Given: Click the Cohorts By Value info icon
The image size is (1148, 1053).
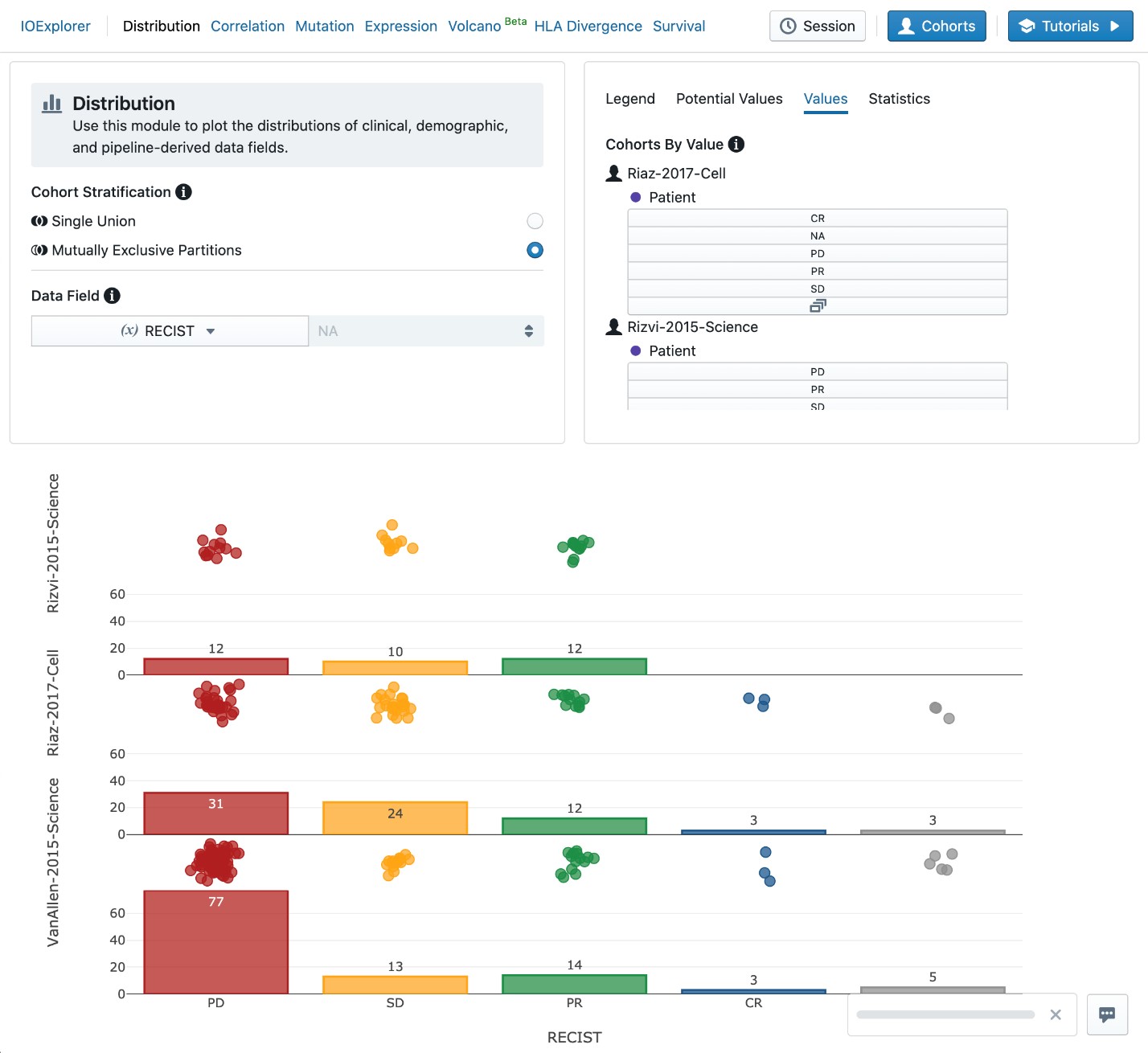Looking at the screenshot, I should pyautogui.click(x=736, y=145).
